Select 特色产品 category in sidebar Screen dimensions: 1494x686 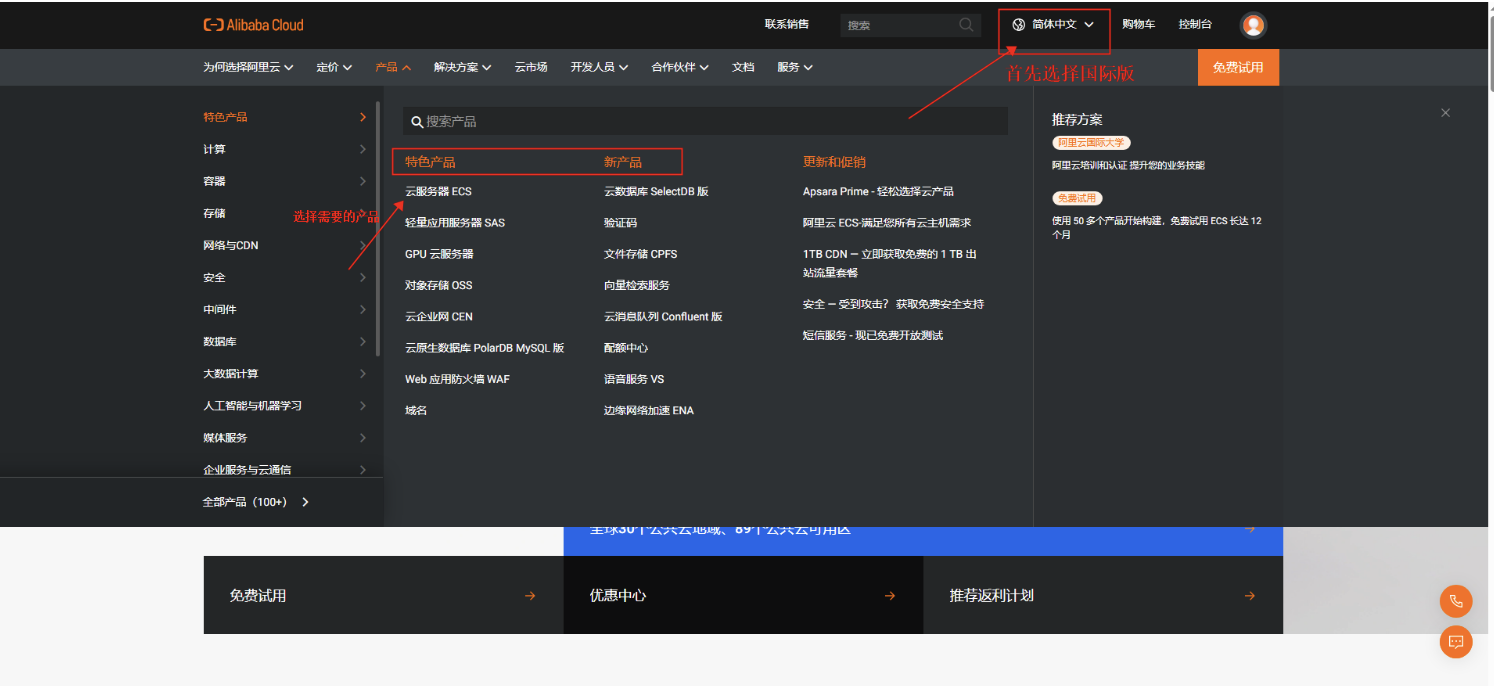tap(285, 117)
